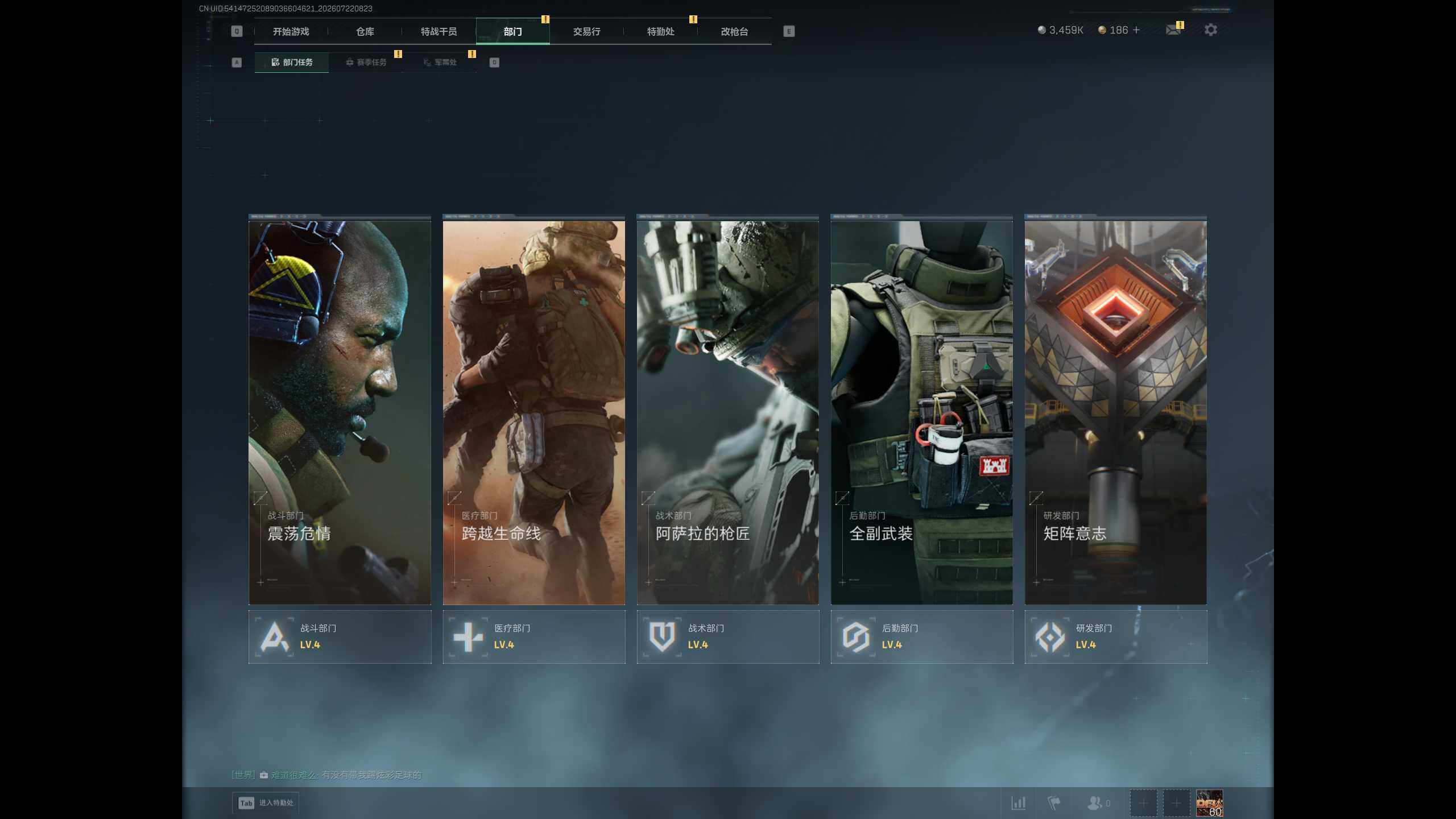The image size is (1456, 819).
Task: Click the Q previous-tab key icon
Action: tap(237, 31)
